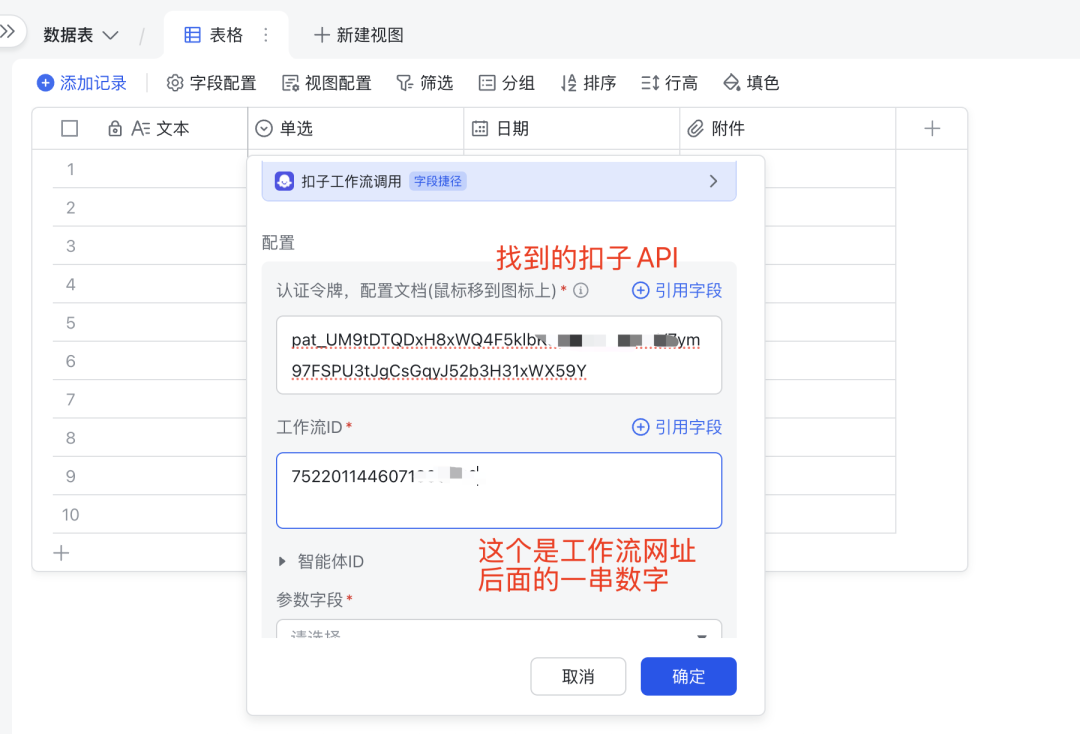Screen dimensions: 1080x734
Task: Click the 字段捷径 tag
Action: (x=438, y=181)
